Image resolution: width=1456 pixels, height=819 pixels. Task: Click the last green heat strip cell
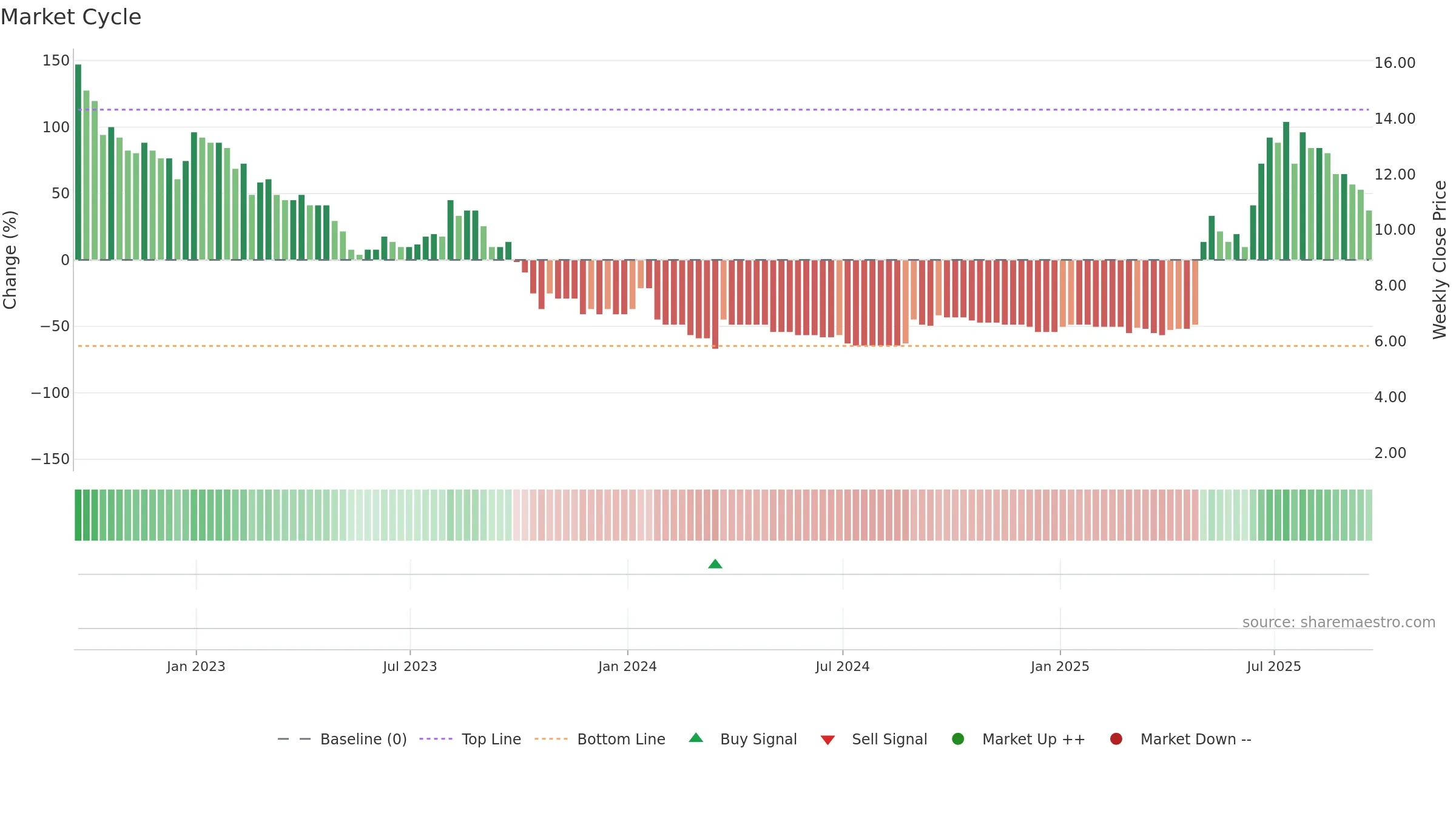pos(1369,515)
